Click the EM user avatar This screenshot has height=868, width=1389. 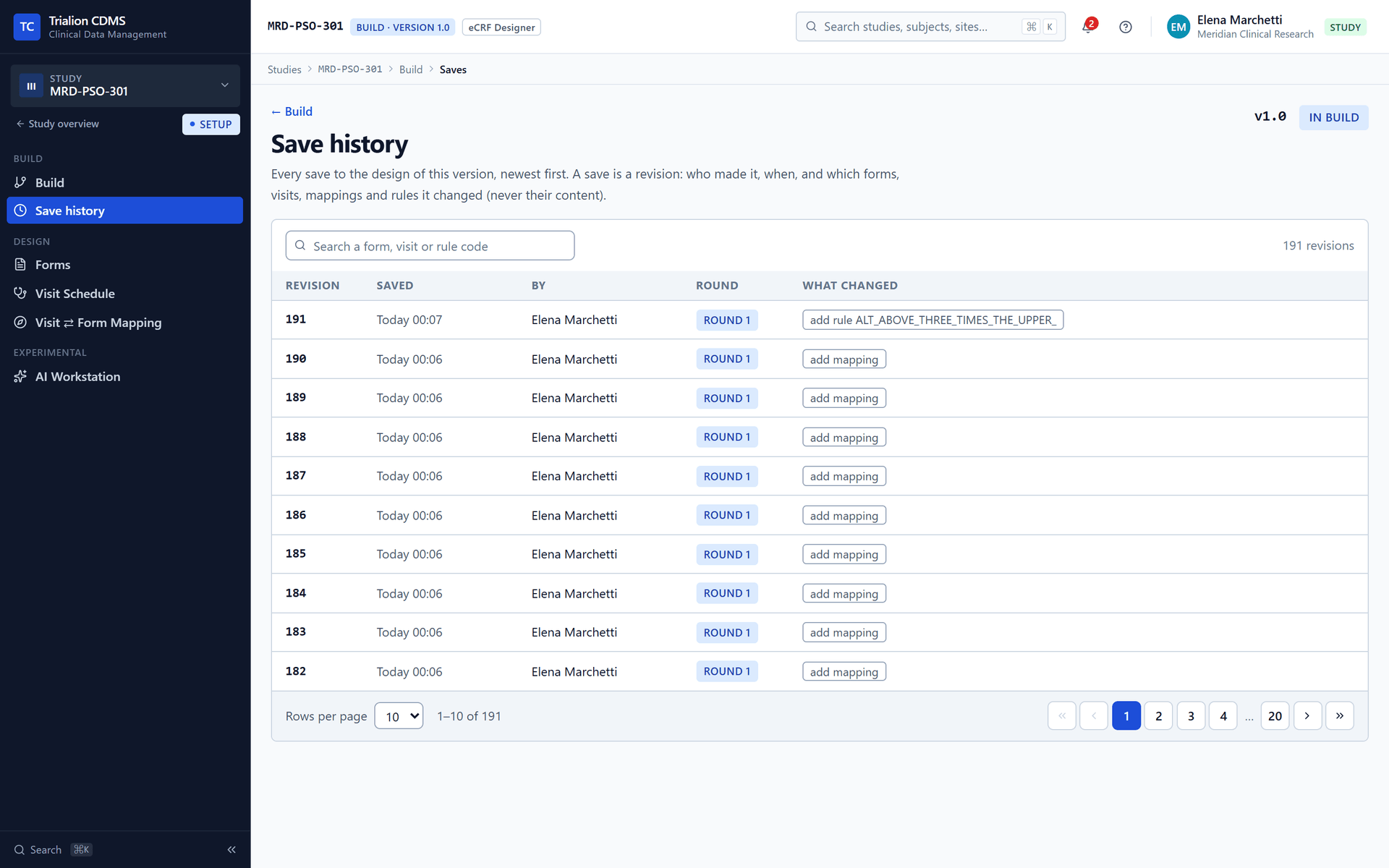pos(1178,27)
